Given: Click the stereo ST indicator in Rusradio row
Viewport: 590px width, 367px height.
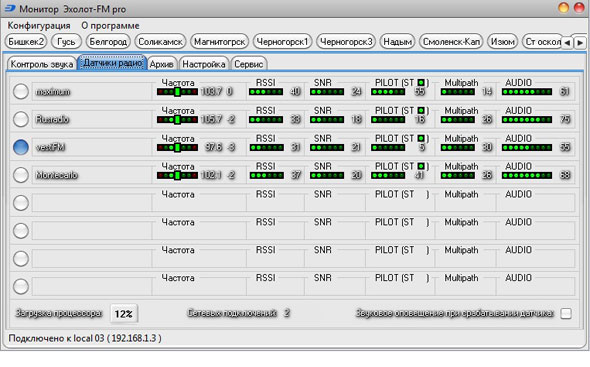Looking at the screenshot, I should (x=421, y=110).
